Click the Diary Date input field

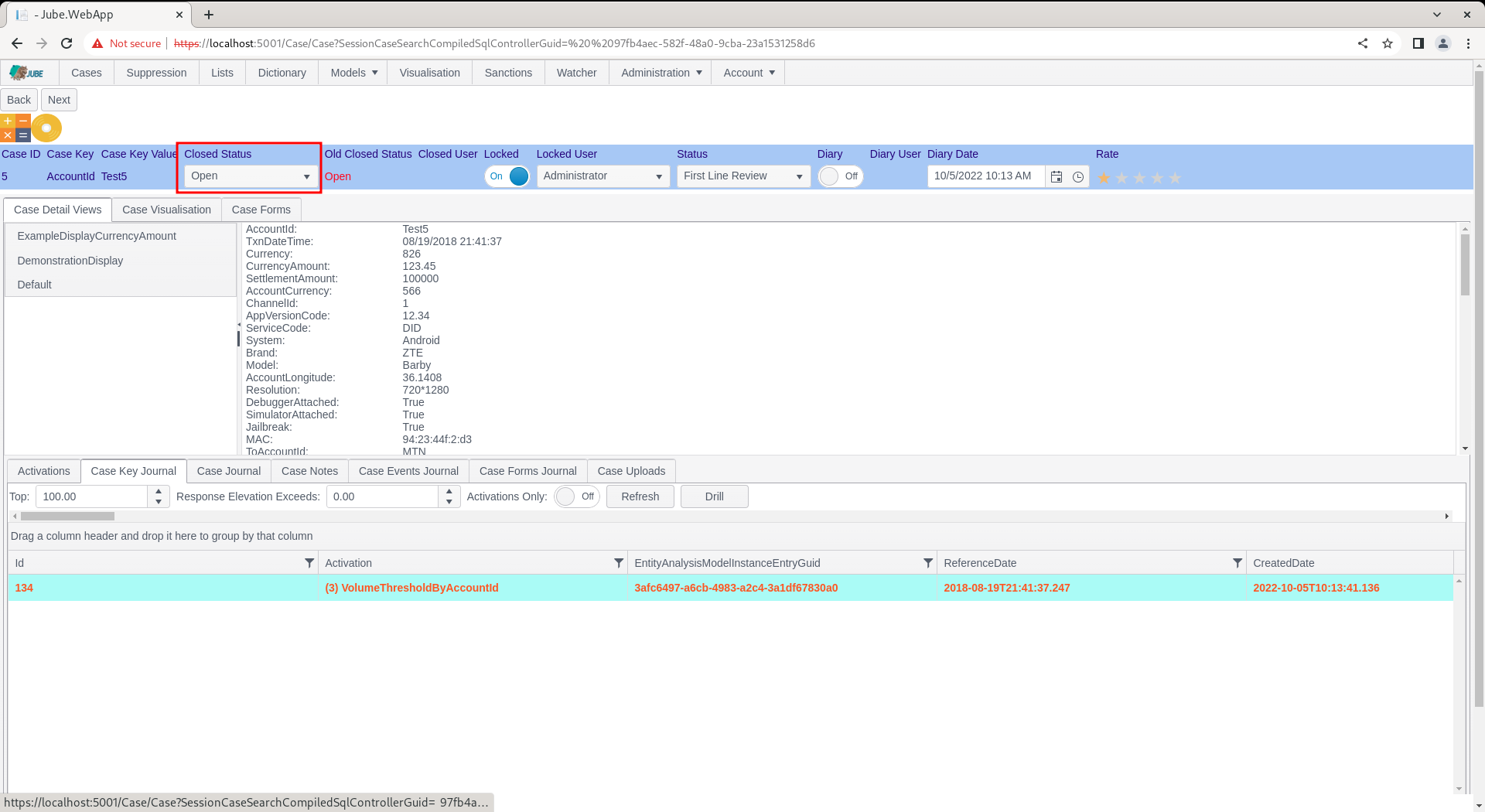pyautogui.click(x=985, y=176)
